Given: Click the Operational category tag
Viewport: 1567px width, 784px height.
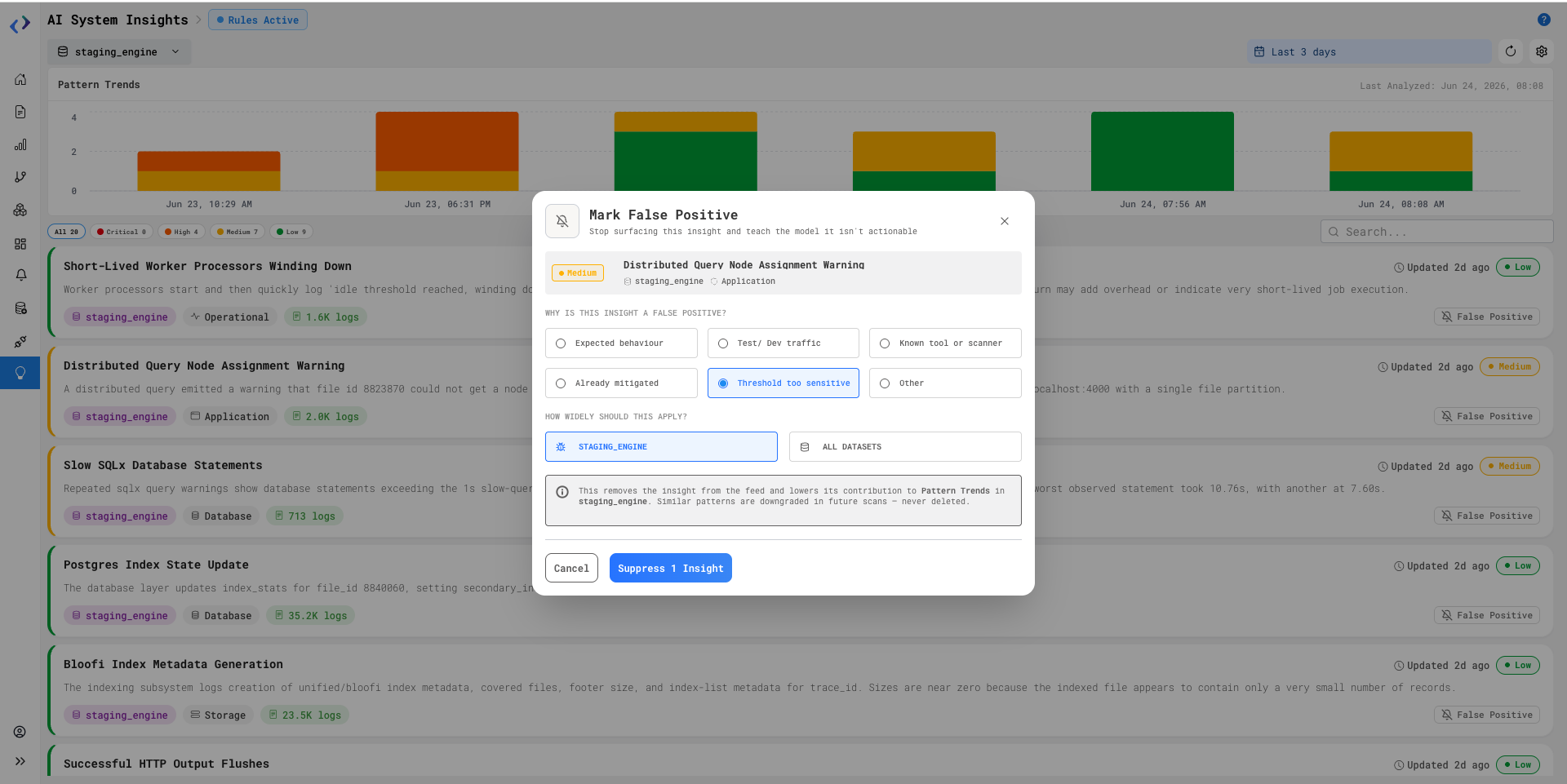Looking at the screenshot, I should coord(230,317).
